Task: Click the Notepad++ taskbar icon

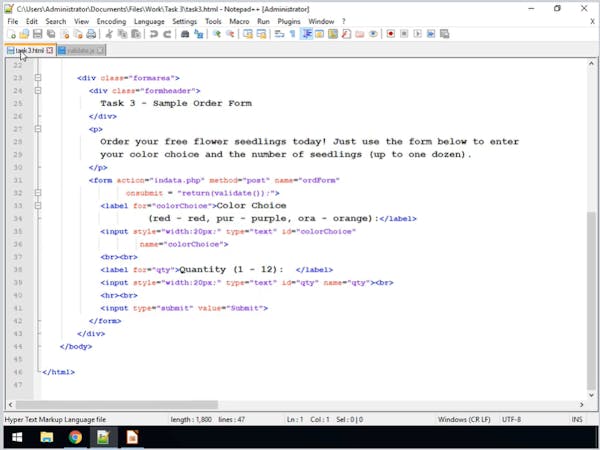Action: 104,437
